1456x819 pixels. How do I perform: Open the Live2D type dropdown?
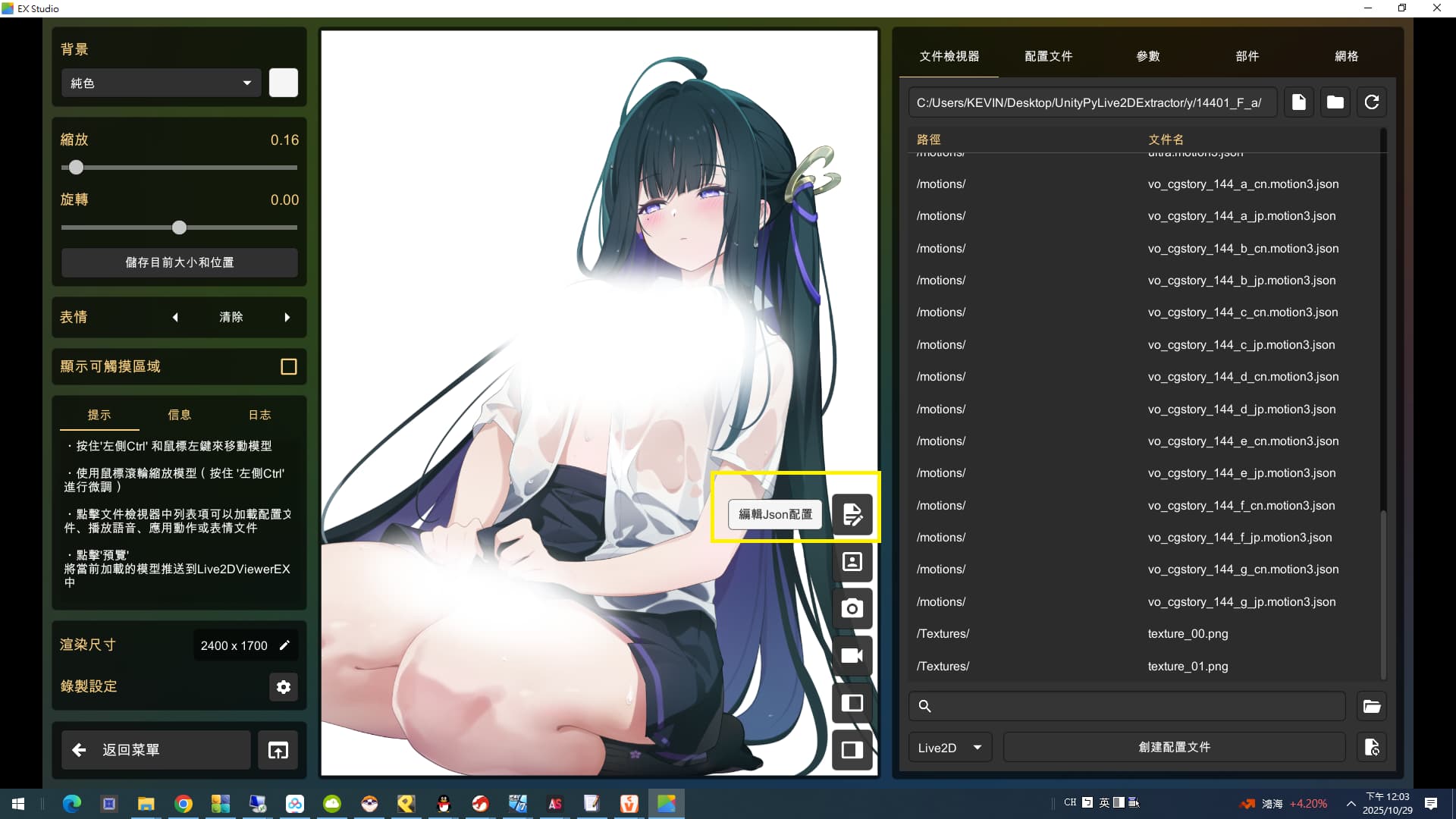click(x=949, y=748)
